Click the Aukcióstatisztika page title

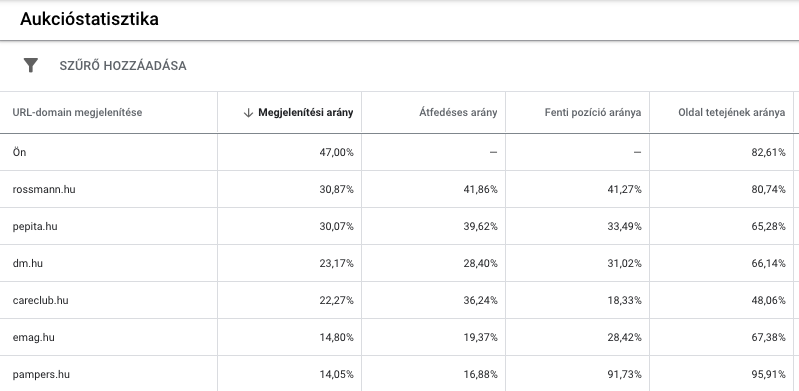coord(89,19)
